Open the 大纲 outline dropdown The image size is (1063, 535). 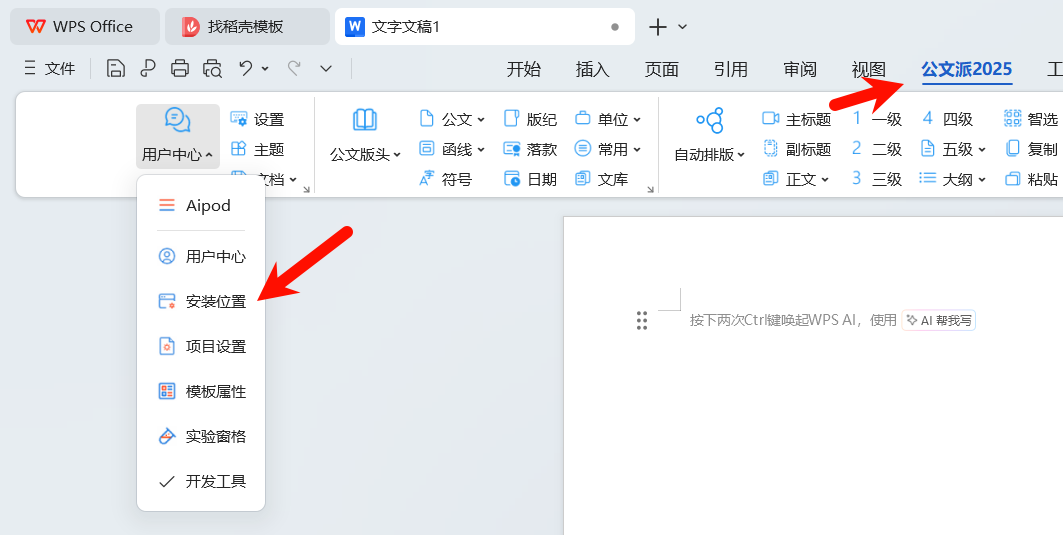[953, 179]
